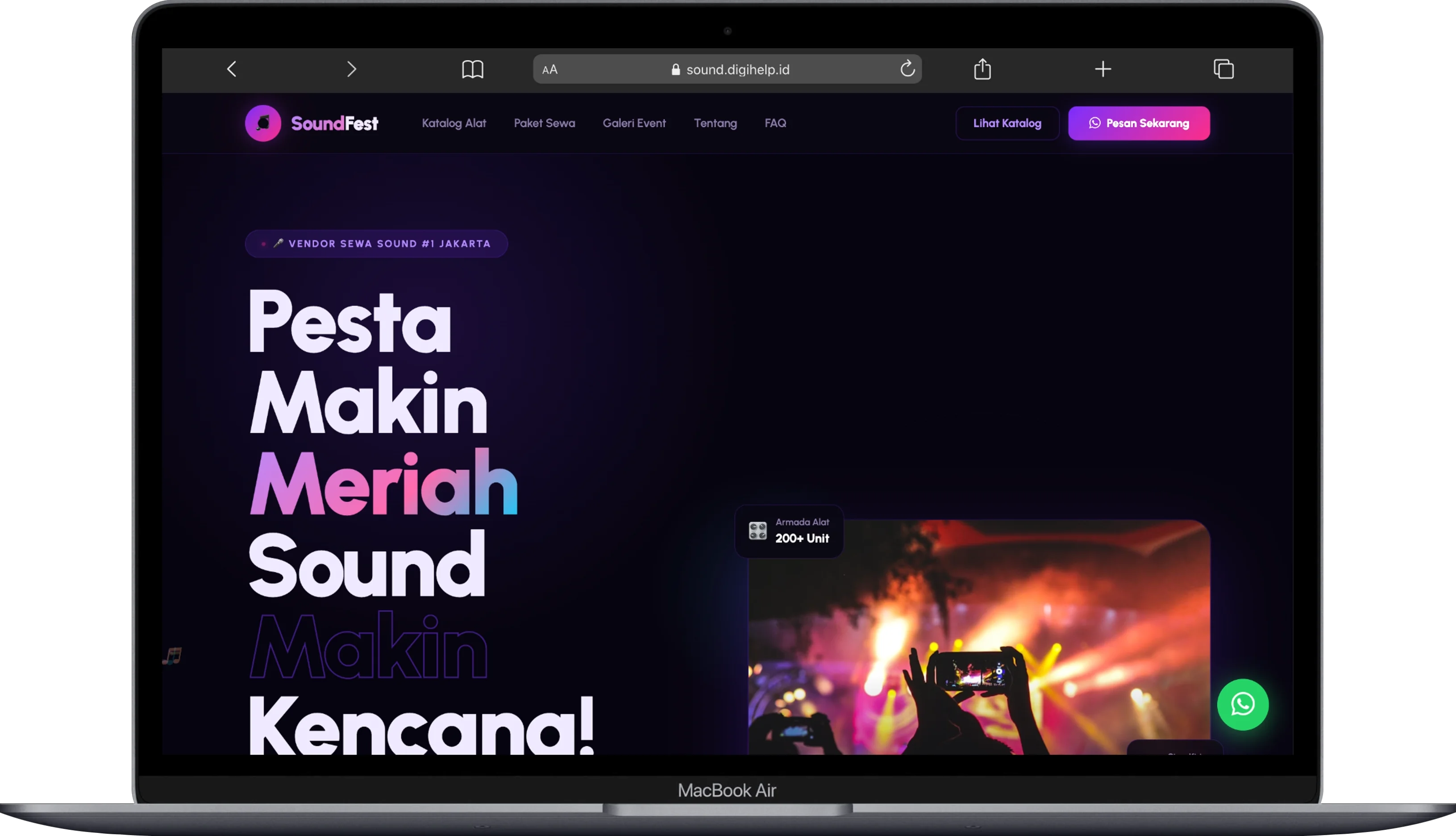This screenshot has height=836, width=1456.
Task: Click the reload page icon
Action: click(x=907, y=69)
